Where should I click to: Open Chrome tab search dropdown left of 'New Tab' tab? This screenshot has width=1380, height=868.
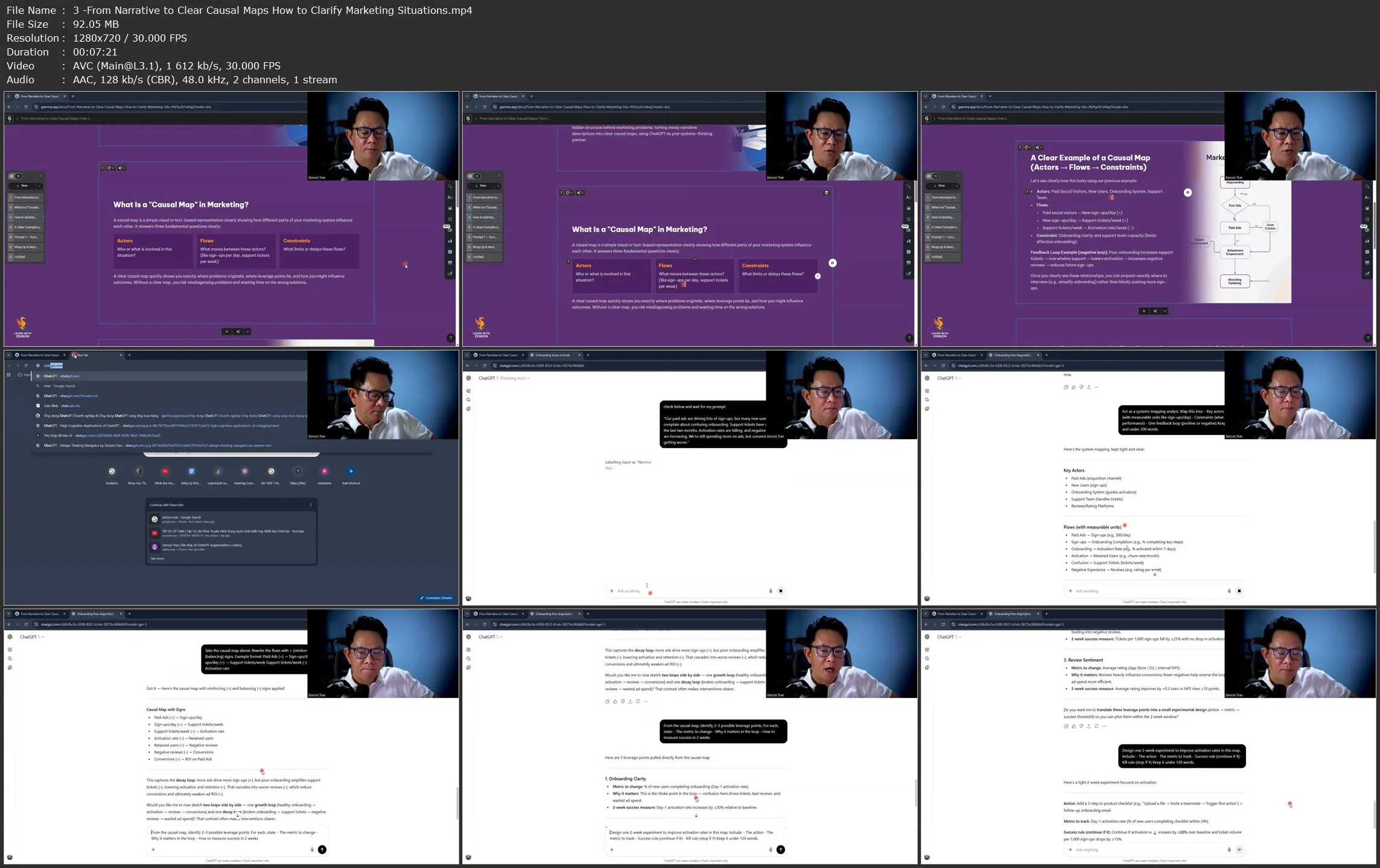8,355
